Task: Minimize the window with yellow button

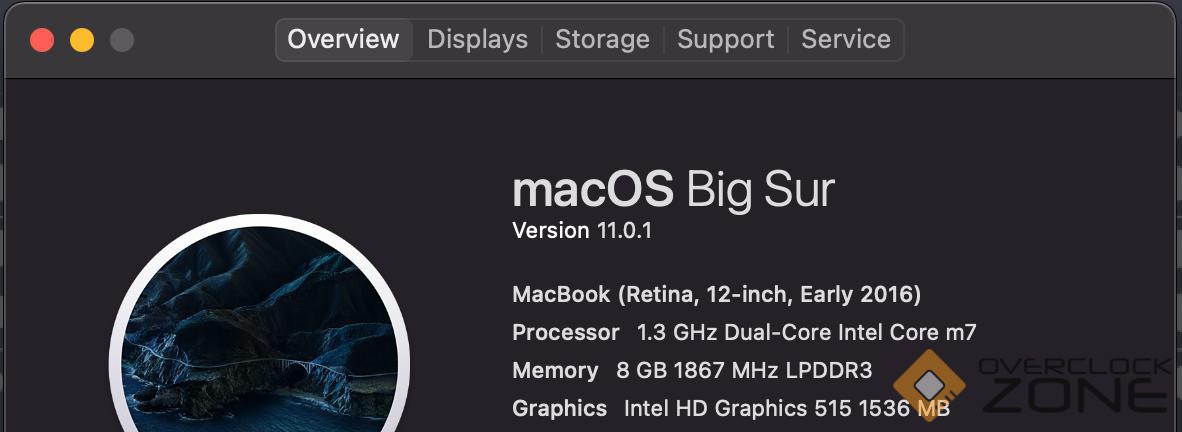Action: pyautogui.click(x=82, y=40)
